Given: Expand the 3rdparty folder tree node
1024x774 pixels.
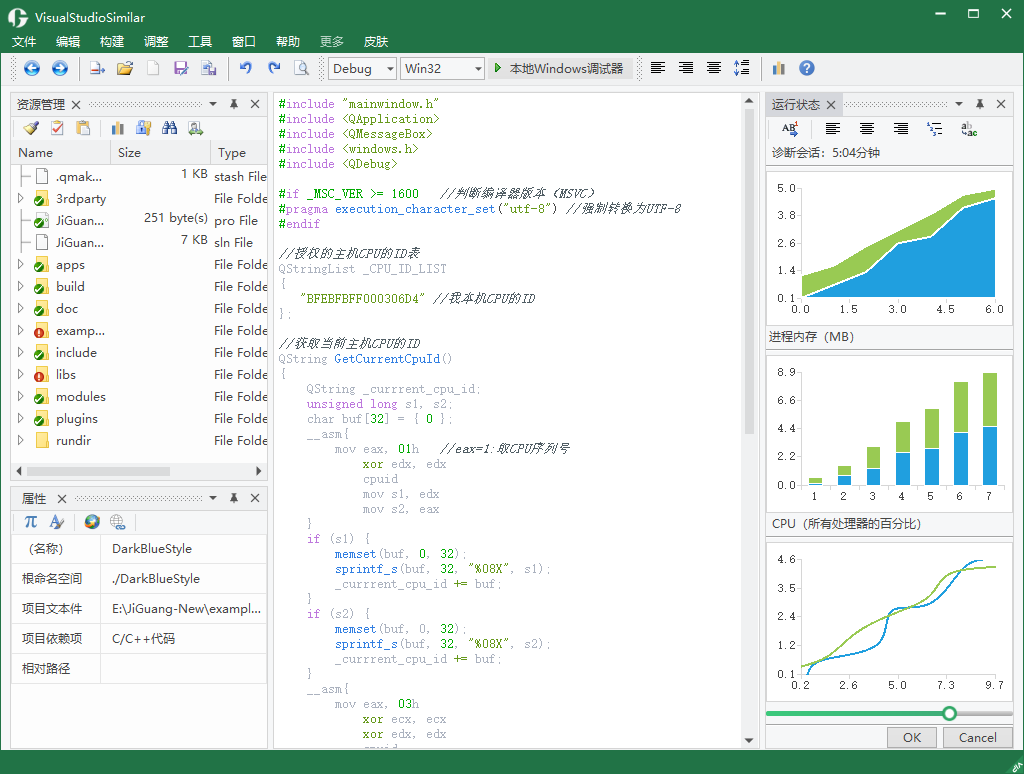Looking at the screenshot, I should (x=20, y=198).
